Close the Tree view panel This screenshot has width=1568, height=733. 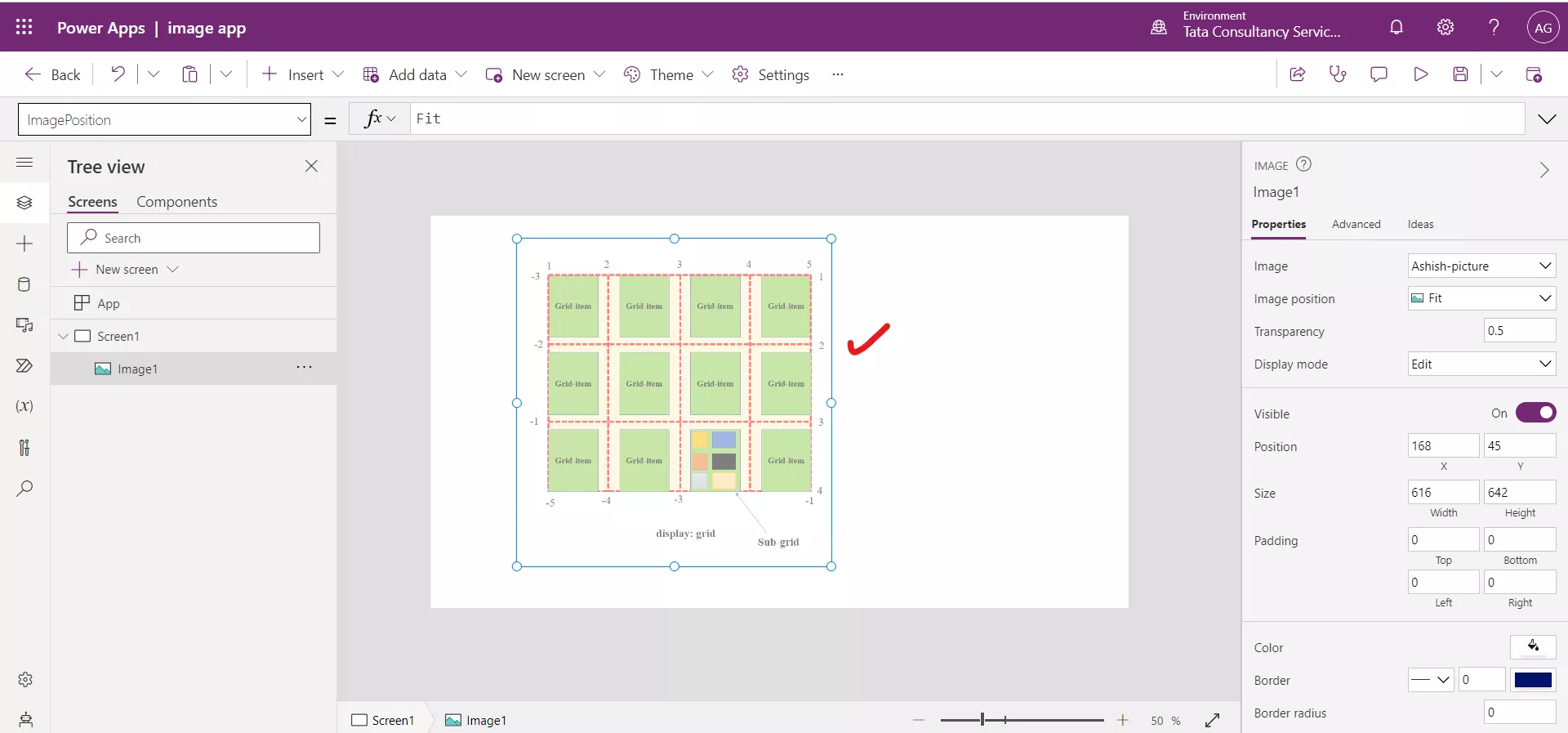(311, 166)
